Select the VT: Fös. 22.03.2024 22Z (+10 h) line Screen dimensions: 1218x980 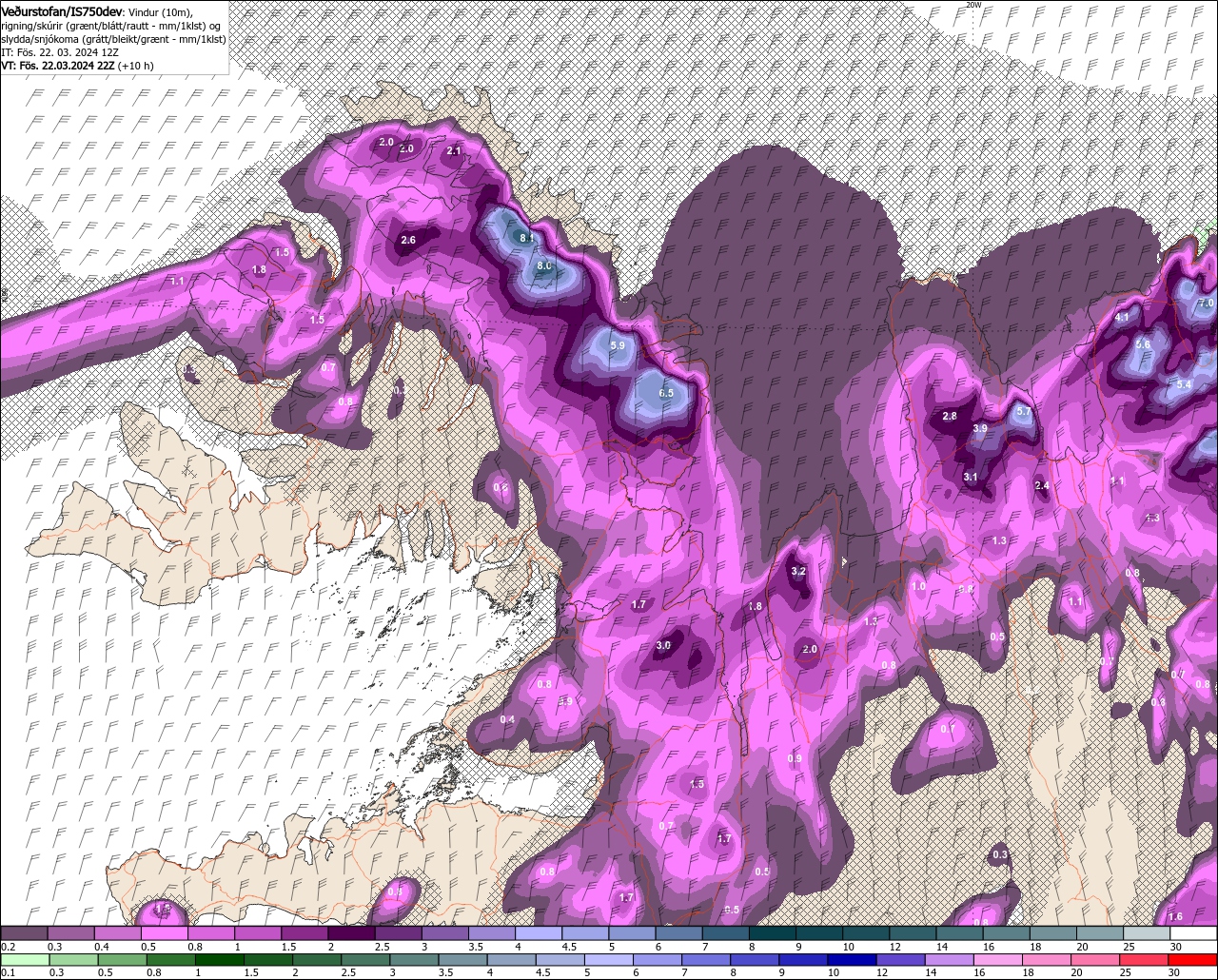click(x=77, y=66)
